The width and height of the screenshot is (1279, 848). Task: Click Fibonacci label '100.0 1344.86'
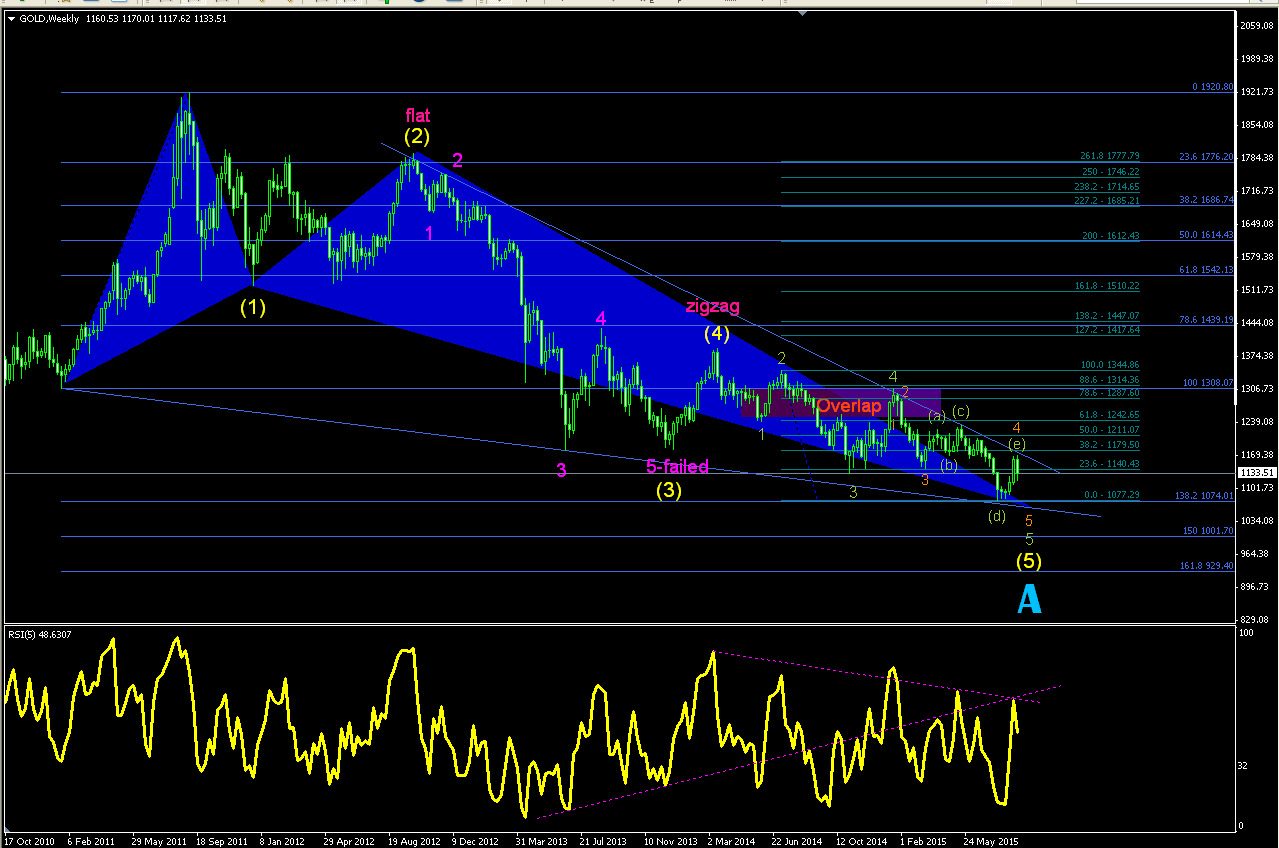[x=1110, y=365]
